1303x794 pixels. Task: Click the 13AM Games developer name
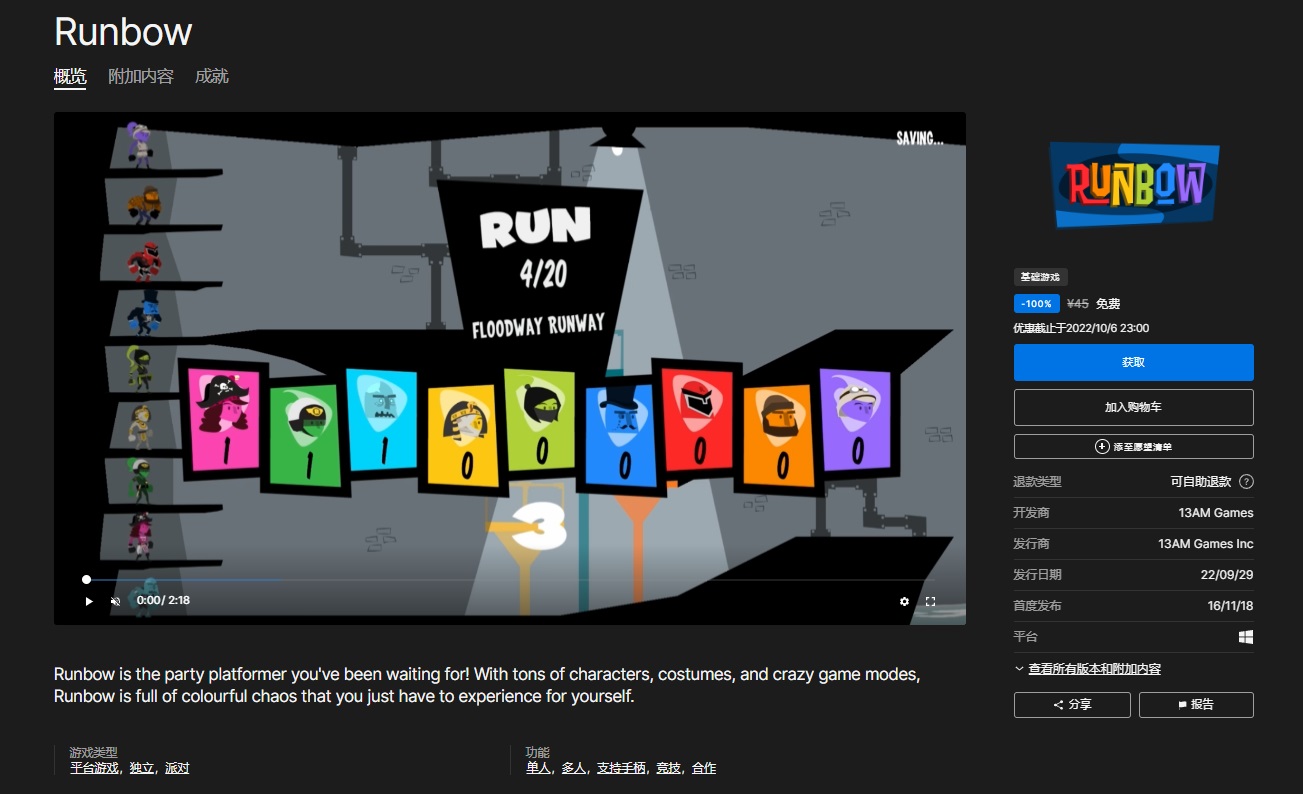[x=1215, y=513]
